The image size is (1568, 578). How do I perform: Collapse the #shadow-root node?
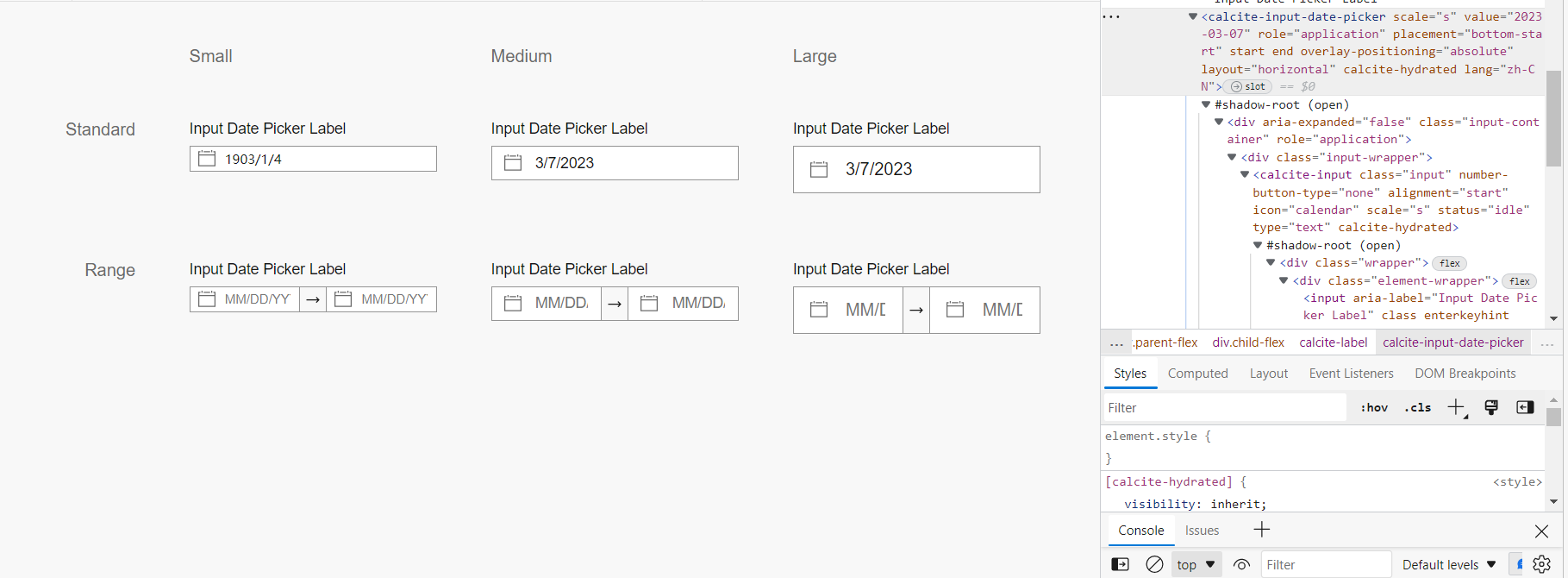pos(1207,104)
